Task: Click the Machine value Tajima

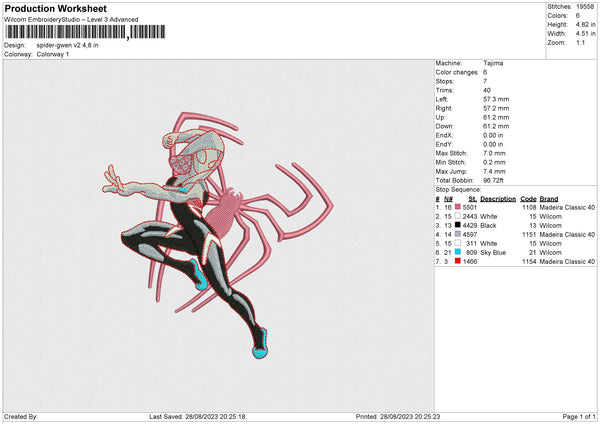Action: pyautogui.click(x=493, y=63)
